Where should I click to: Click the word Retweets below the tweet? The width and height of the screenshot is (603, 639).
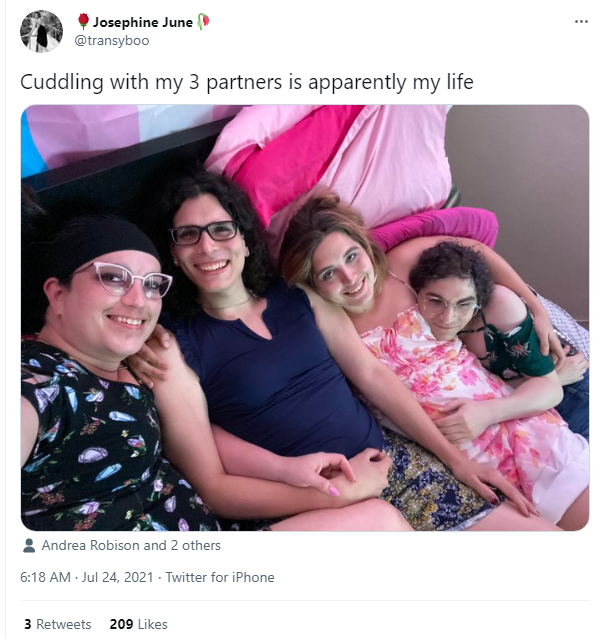[x=64, y=624]
